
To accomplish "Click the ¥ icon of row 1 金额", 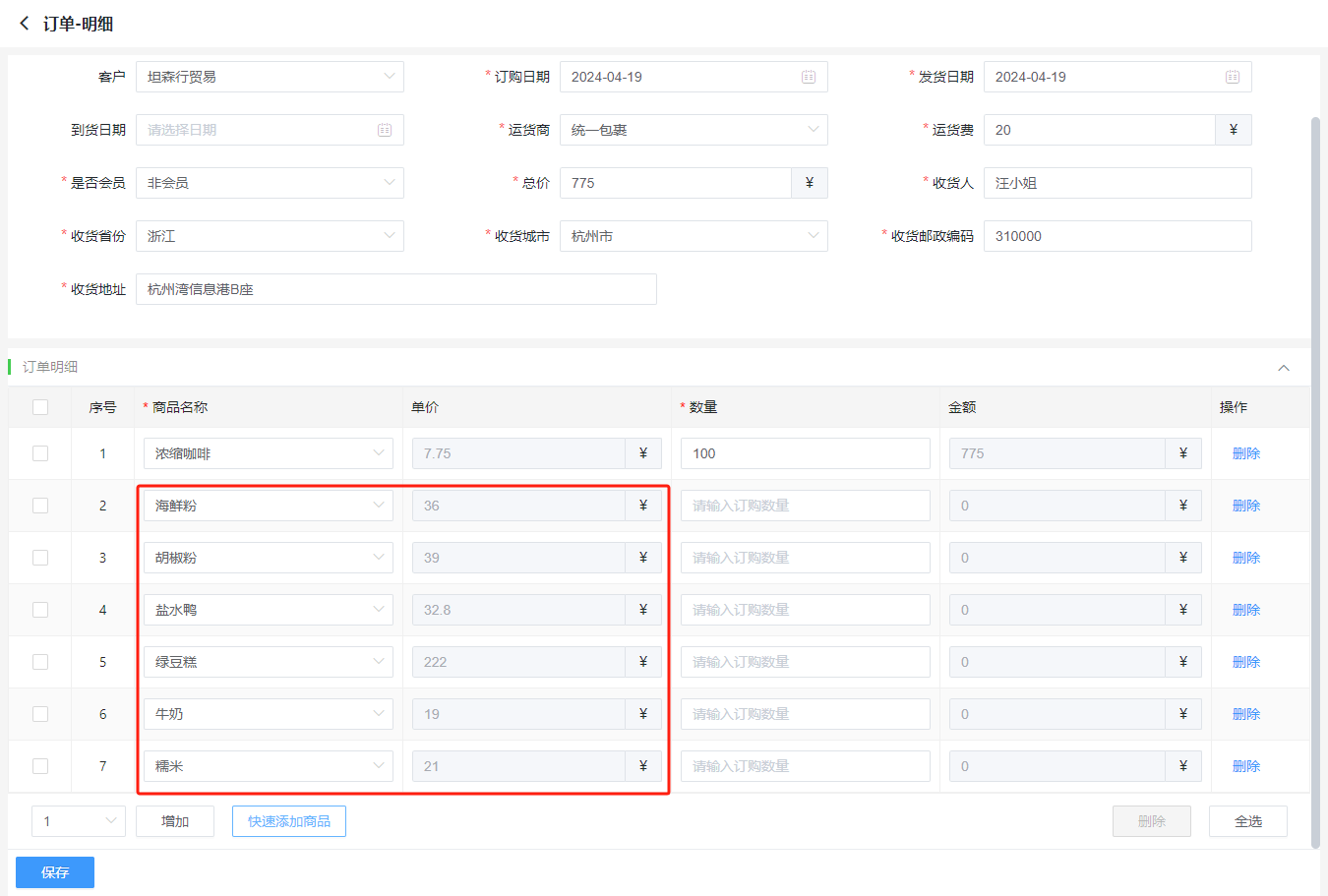I will [1183, 453].
